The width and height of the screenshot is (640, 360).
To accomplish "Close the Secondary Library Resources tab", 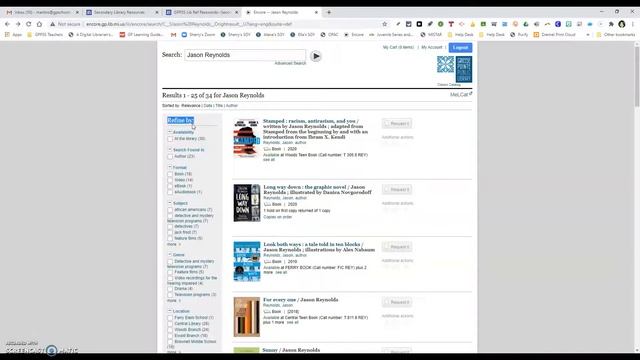I will tap(157, 12).
